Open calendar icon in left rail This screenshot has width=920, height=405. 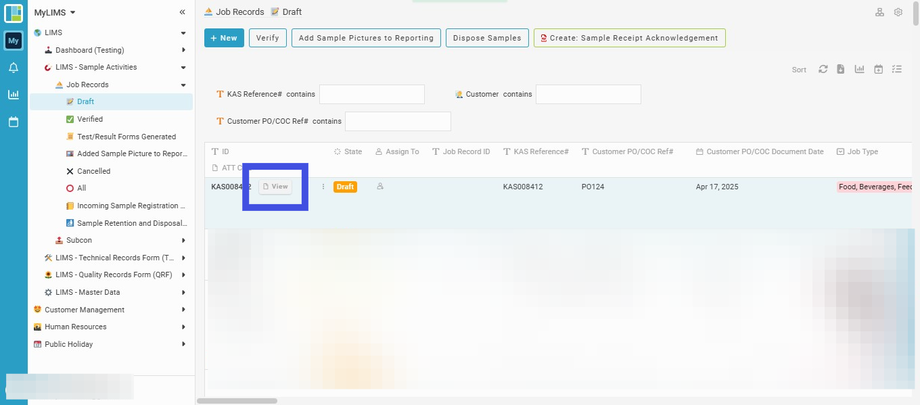click(x=13, y=122)
